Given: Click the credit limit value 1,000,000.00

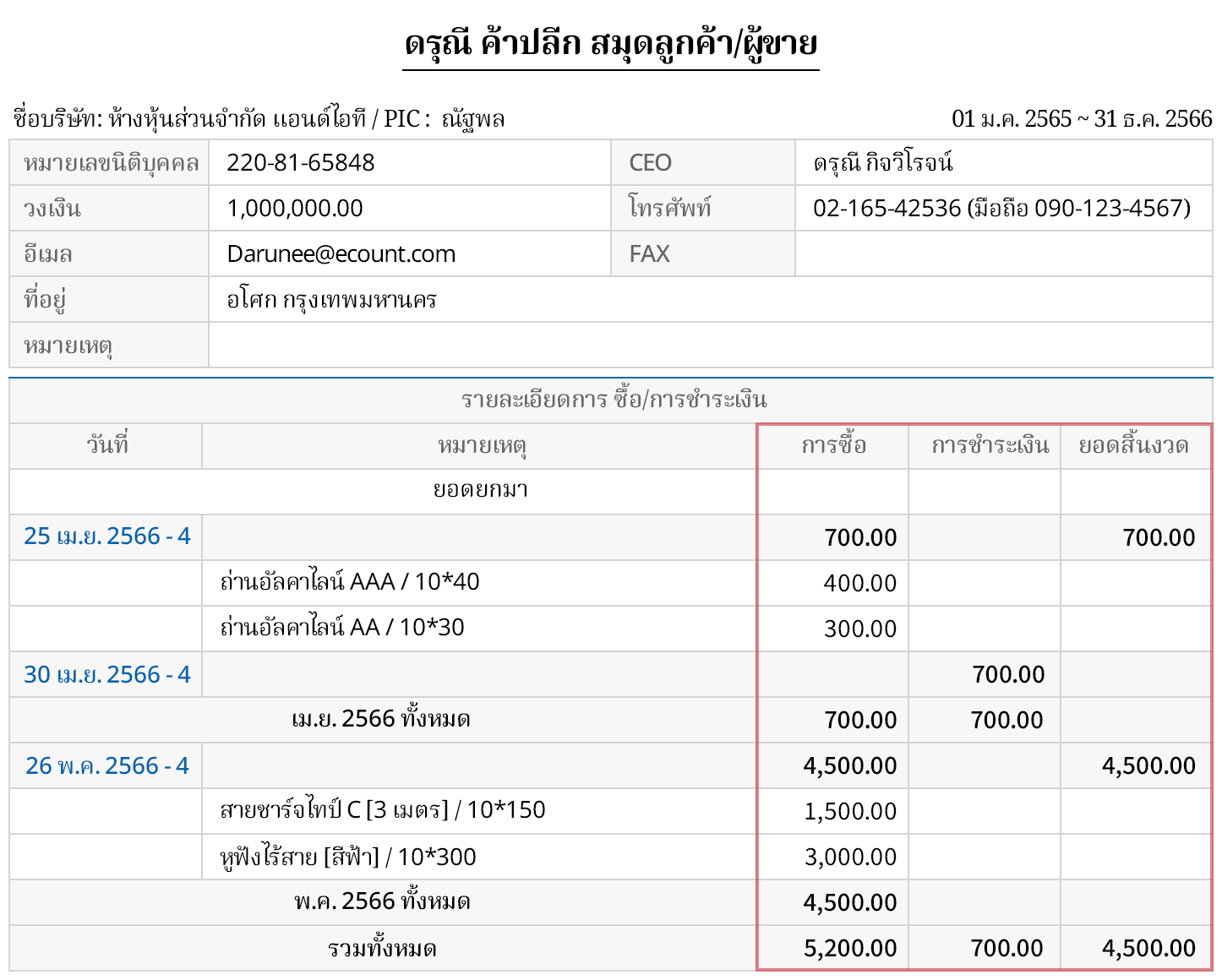Looking at the screenshot, I should tap(295, 209).
